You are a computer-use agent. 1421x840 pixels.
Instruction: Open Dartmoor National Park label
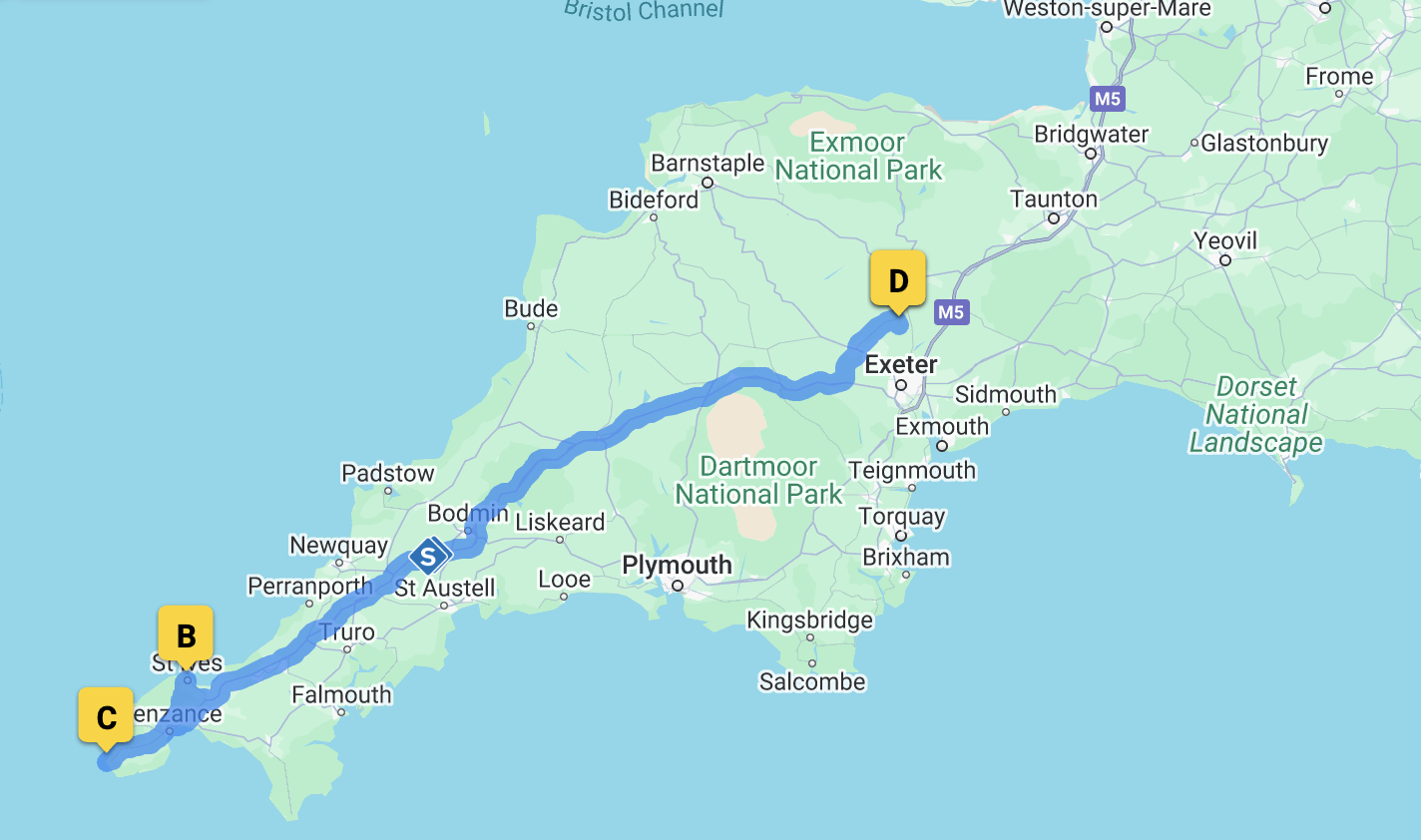pos(758,480)
